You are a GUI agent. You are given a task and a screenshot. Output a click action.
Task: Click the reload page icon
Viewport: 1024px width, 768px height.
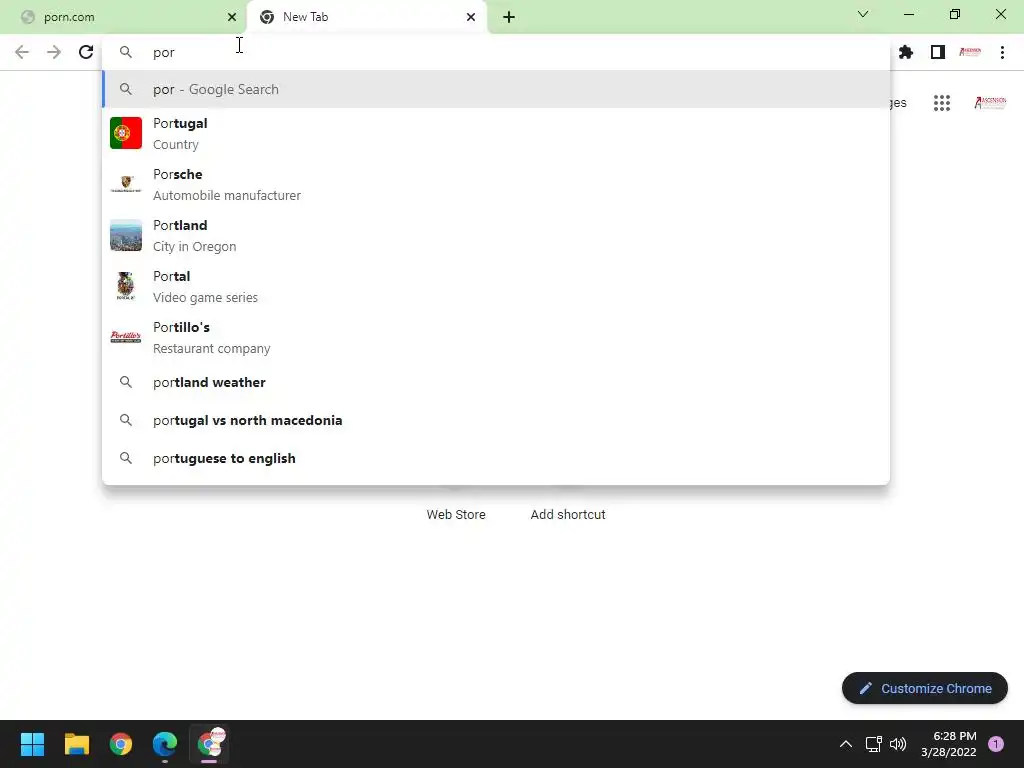point(86,52)
